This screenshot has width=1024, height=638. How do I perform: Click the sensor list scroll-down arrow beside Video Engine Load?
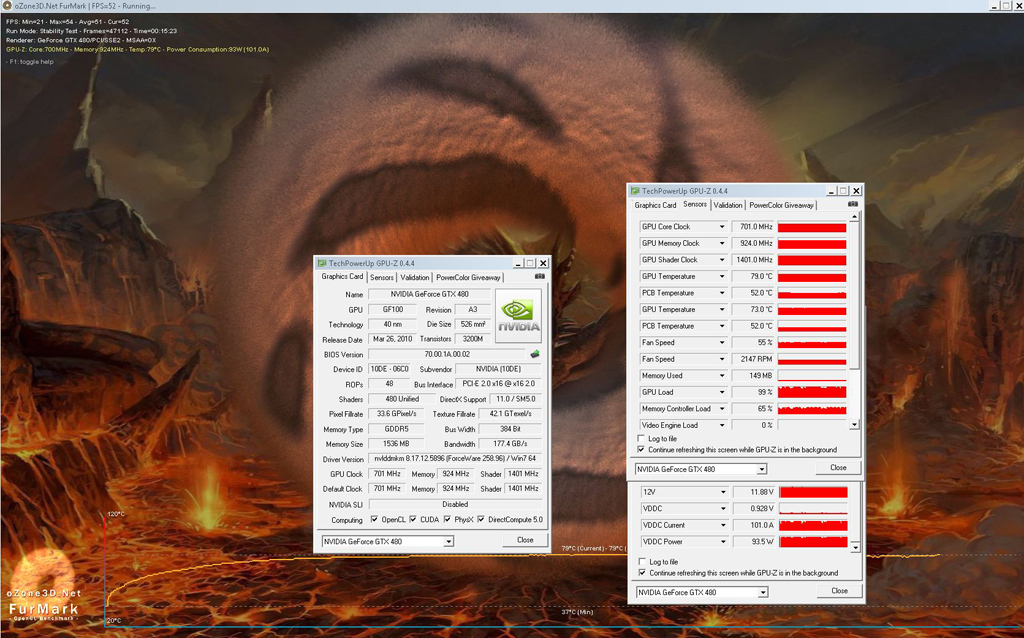coord(854,425)
